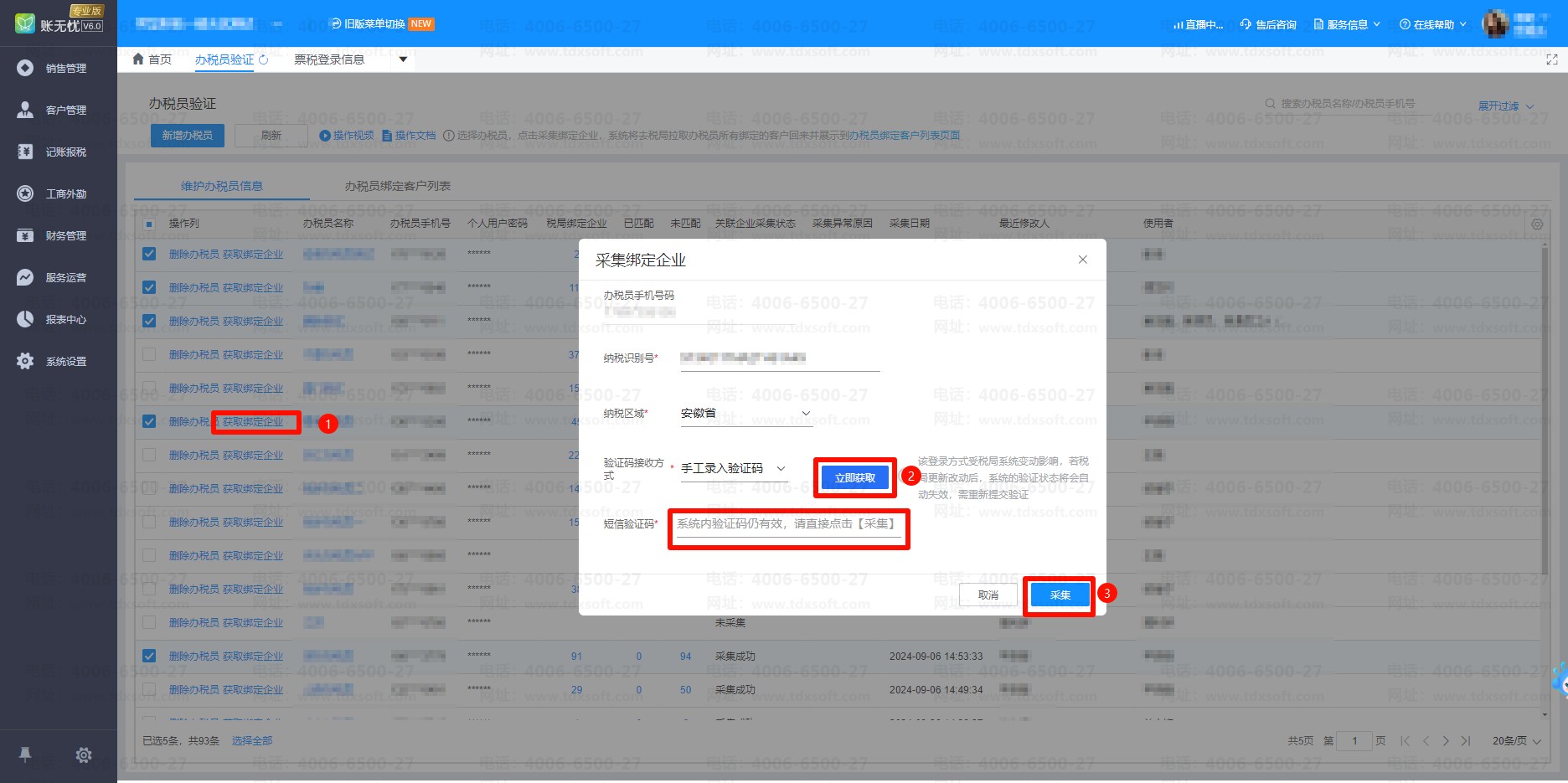
Task: Click the pin icon at sidebar bottom
Action: [x=25, y=755]
